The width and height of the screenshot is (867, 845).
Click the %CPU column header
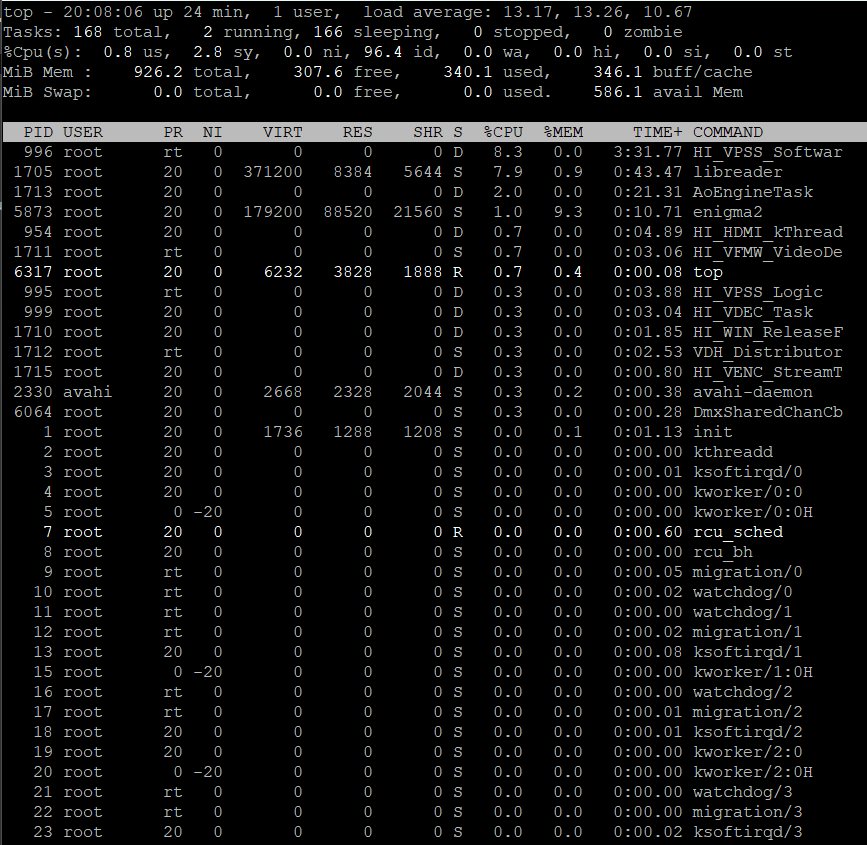(504, 132)
